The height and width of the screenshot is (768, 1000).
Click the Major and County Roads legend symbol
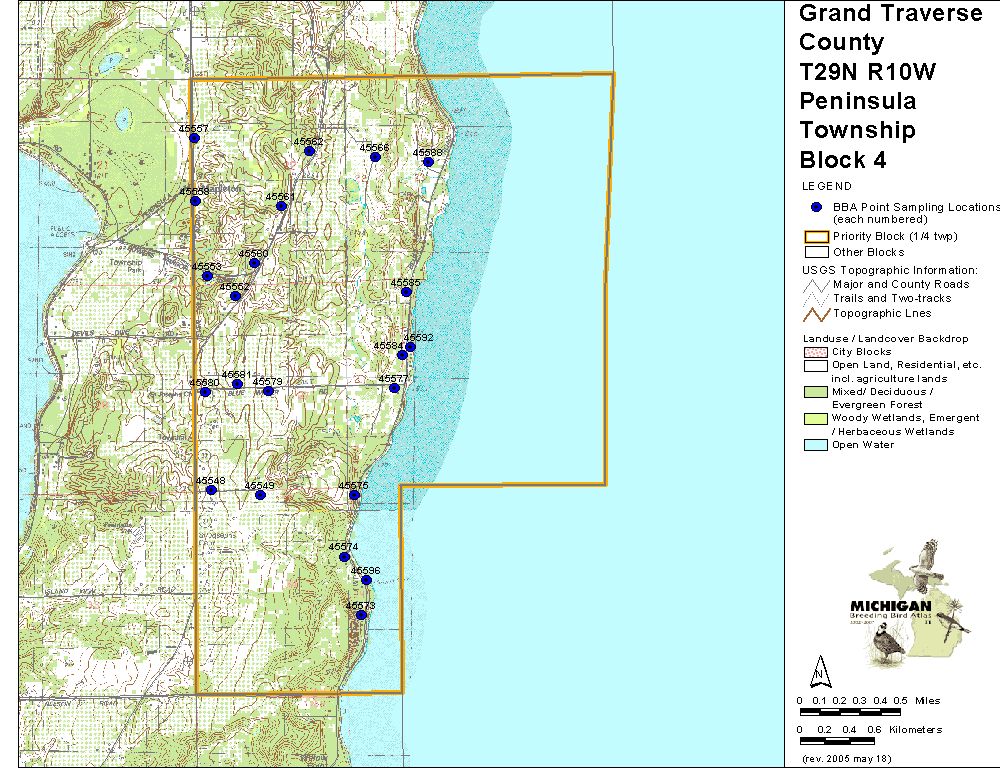(x=817, y=284)
